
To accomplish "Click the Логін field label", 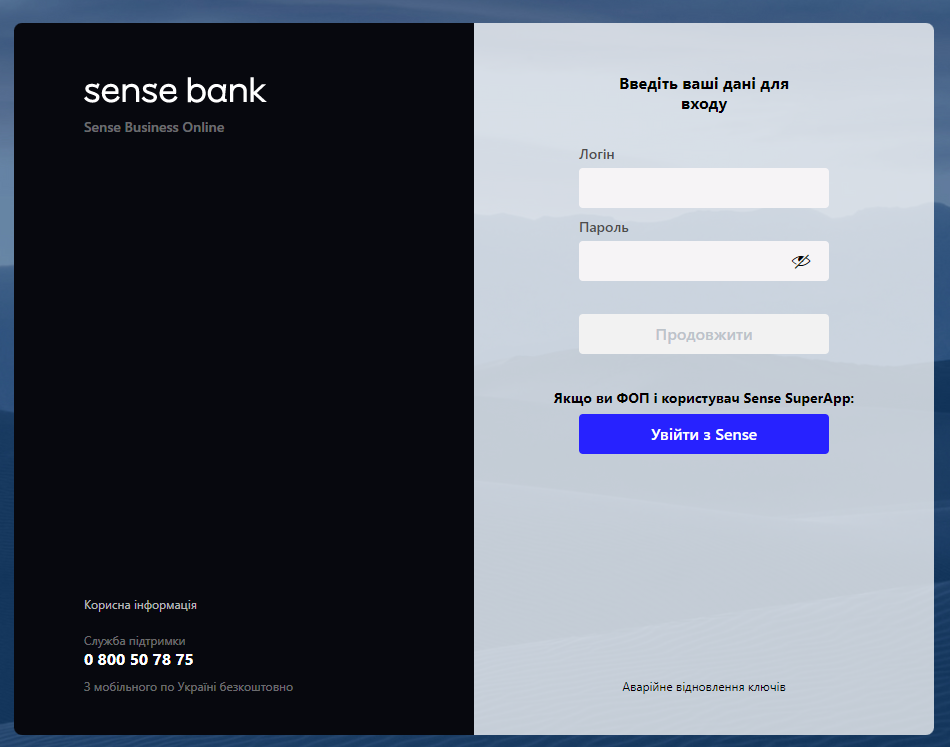I will point(597,154).
